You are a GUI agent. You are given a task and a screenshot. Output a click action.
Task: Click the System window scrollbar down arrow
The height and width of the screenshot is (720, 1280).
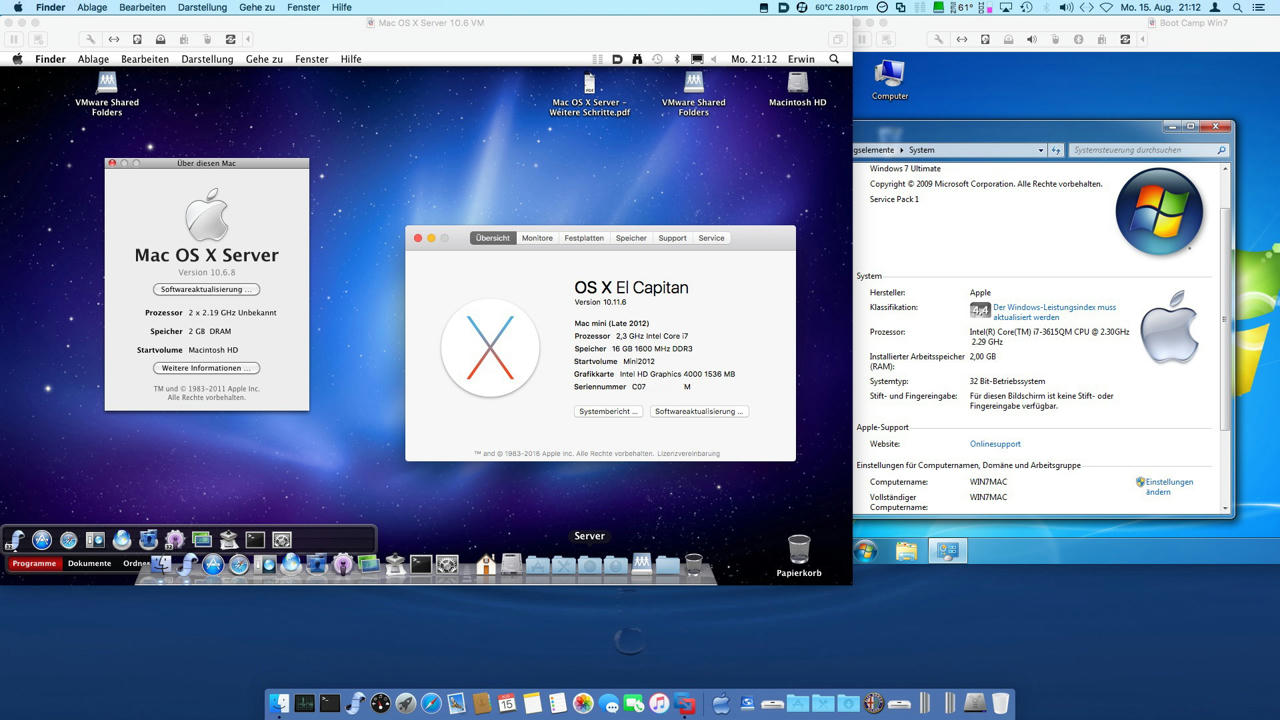pos(1226,508)
